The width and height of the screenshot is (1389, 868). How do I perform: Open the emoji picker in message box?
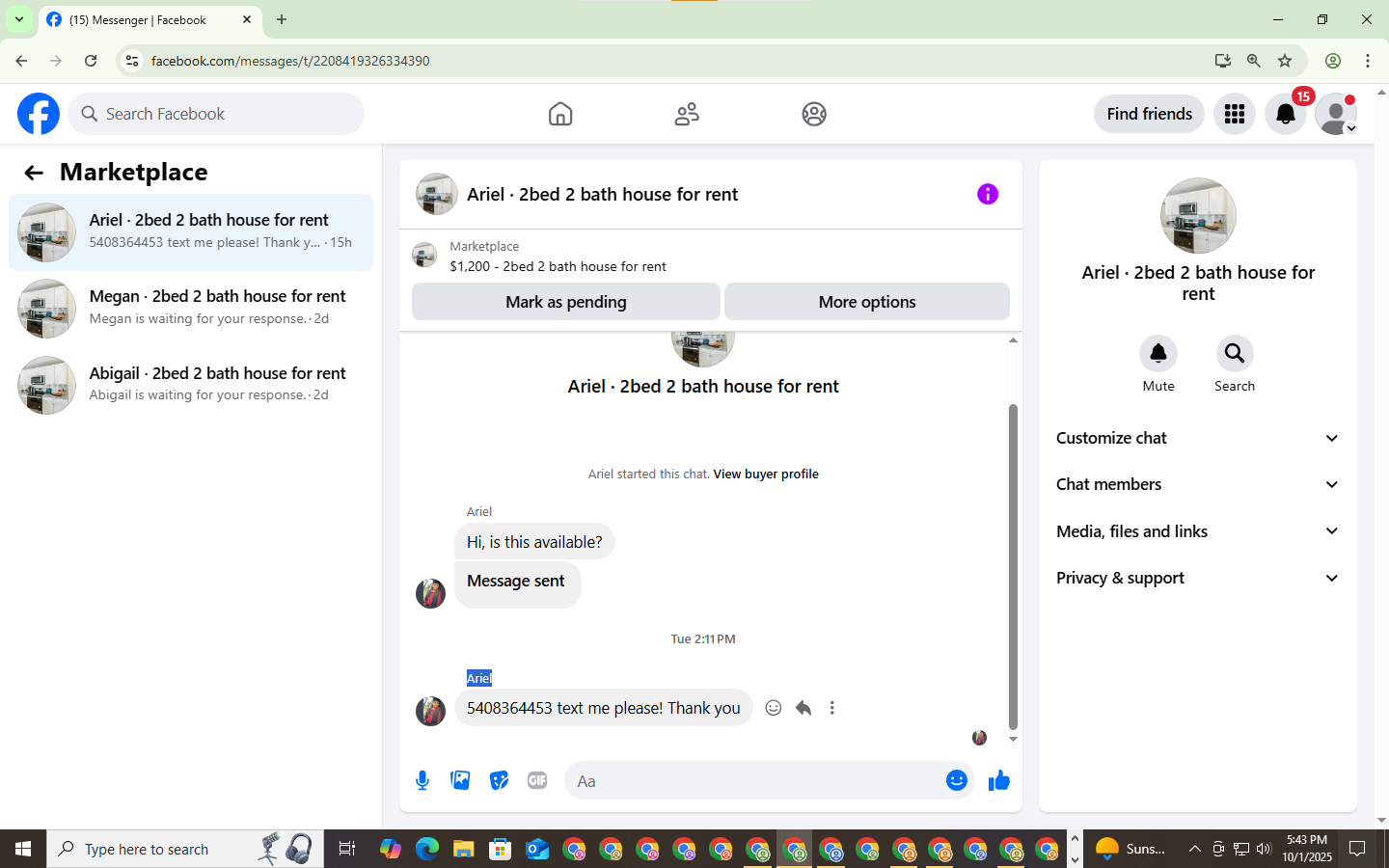pos(957,780)
